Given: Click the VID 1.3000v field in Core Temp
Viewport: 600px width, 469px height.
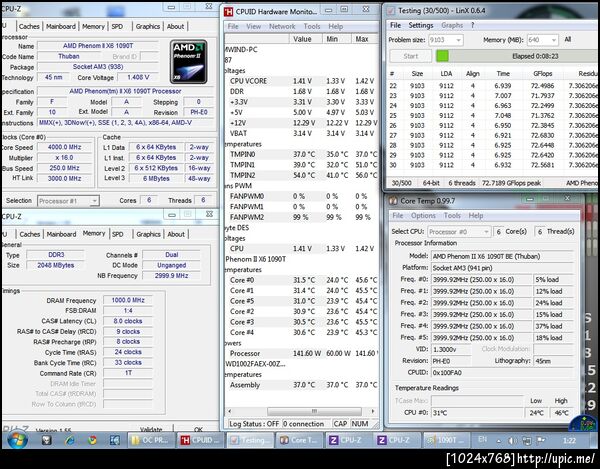Looking at the screenshot, I should [451, 349].
